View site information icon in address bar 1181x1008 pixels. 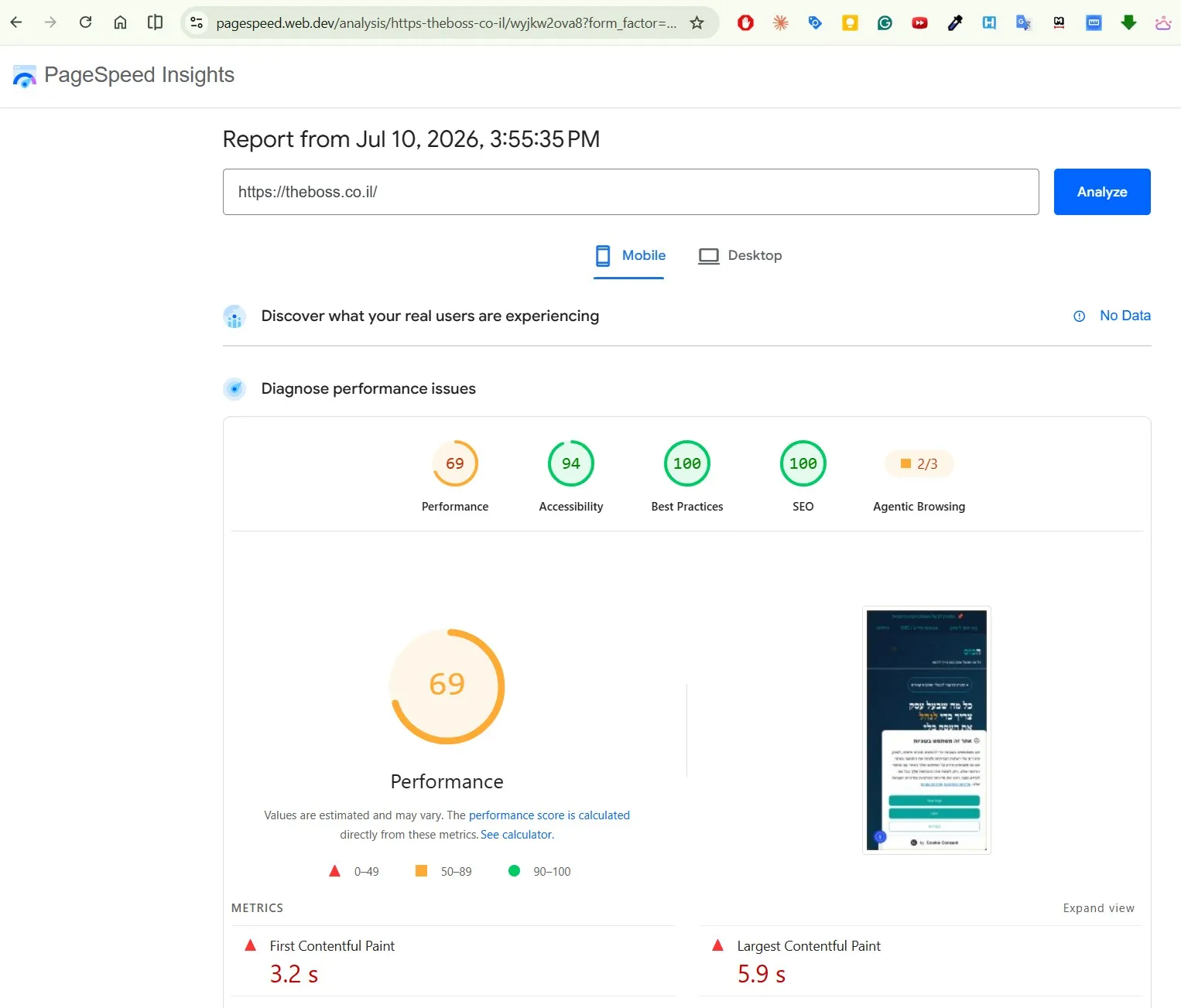click(197, 22)
